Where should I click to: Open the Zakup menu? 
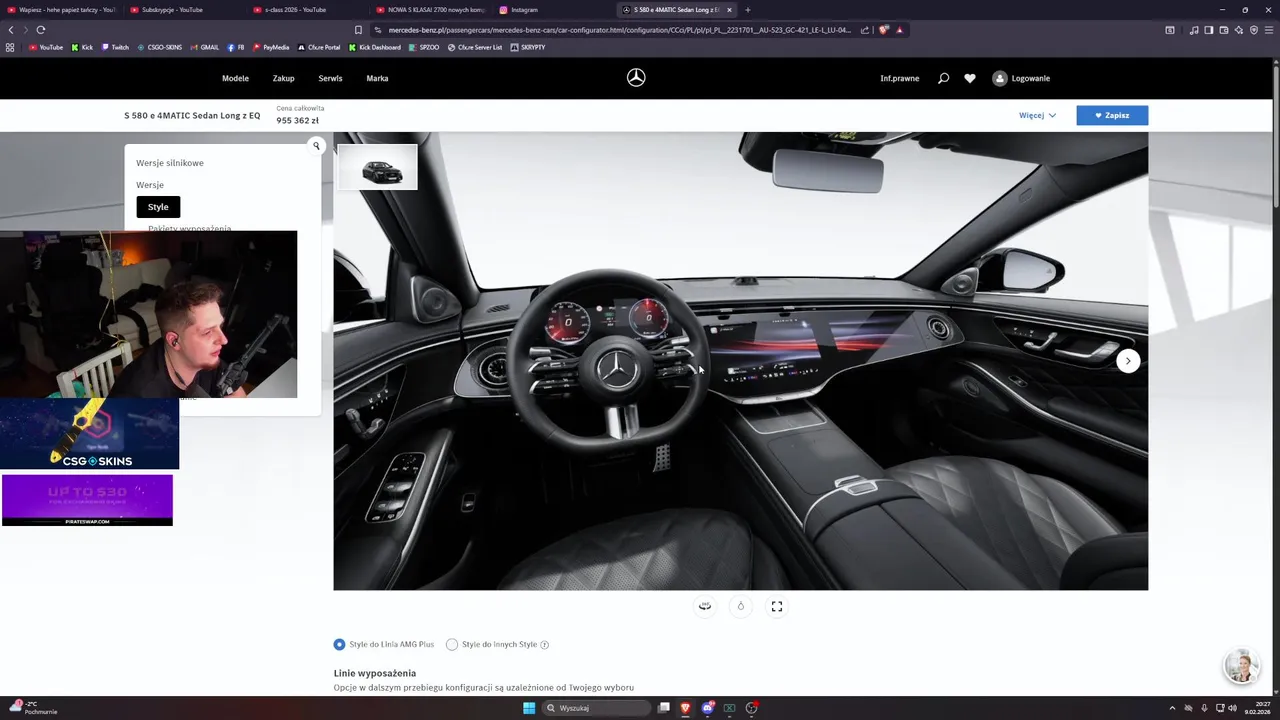pos(284,78)
